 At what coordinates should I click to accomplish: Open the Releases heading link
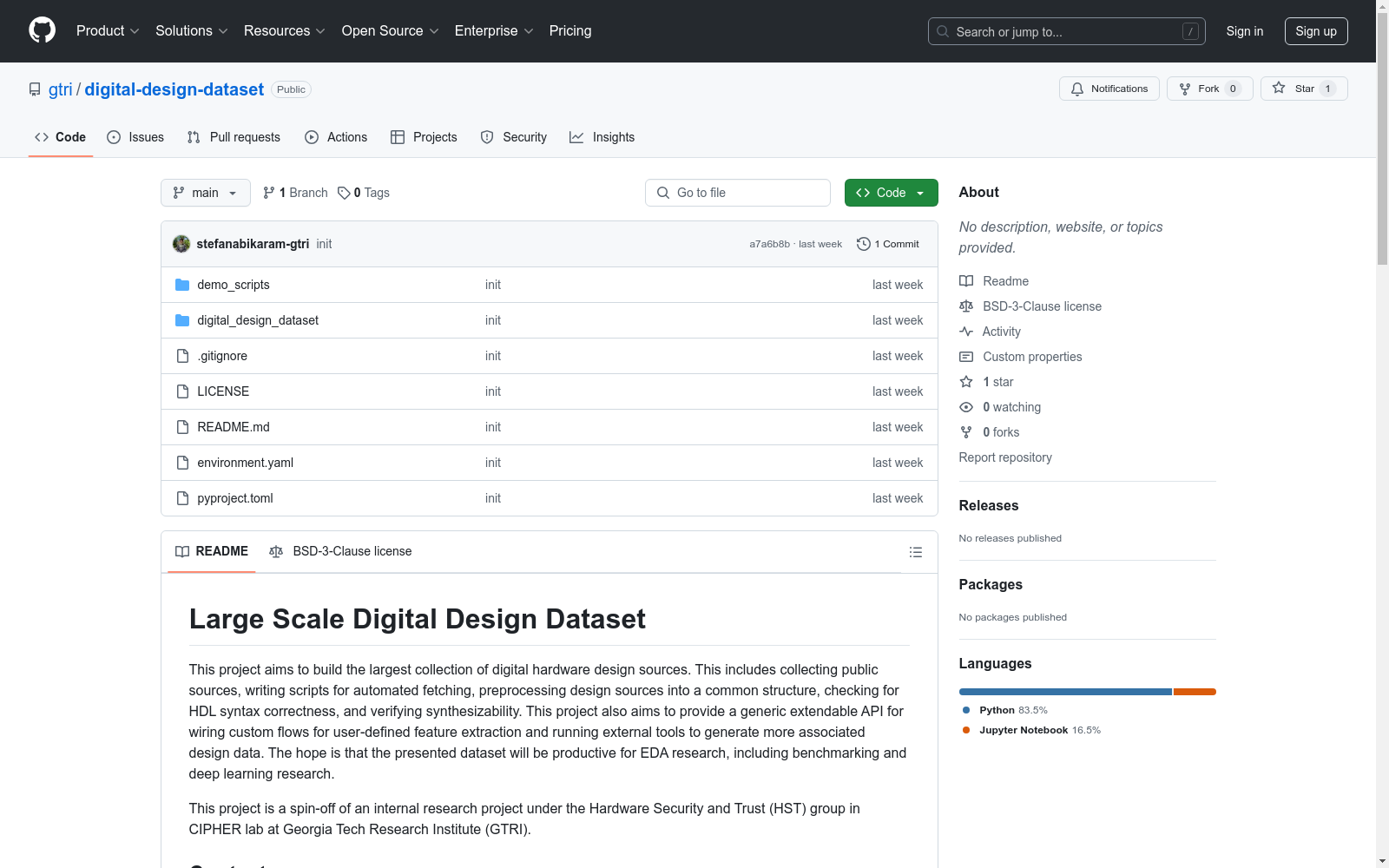[989, 505]
